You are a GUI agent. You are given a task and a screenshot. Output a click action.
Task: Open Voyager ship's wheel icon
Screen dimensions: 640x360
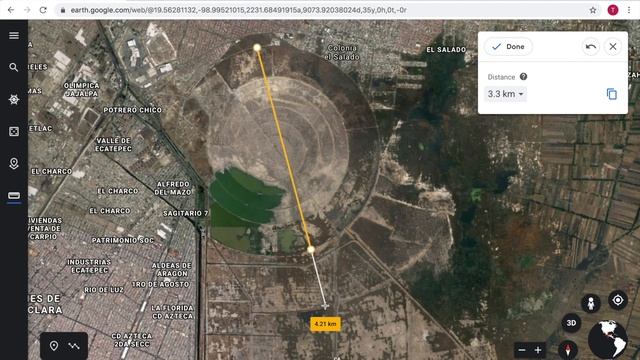tap(14, 99)
